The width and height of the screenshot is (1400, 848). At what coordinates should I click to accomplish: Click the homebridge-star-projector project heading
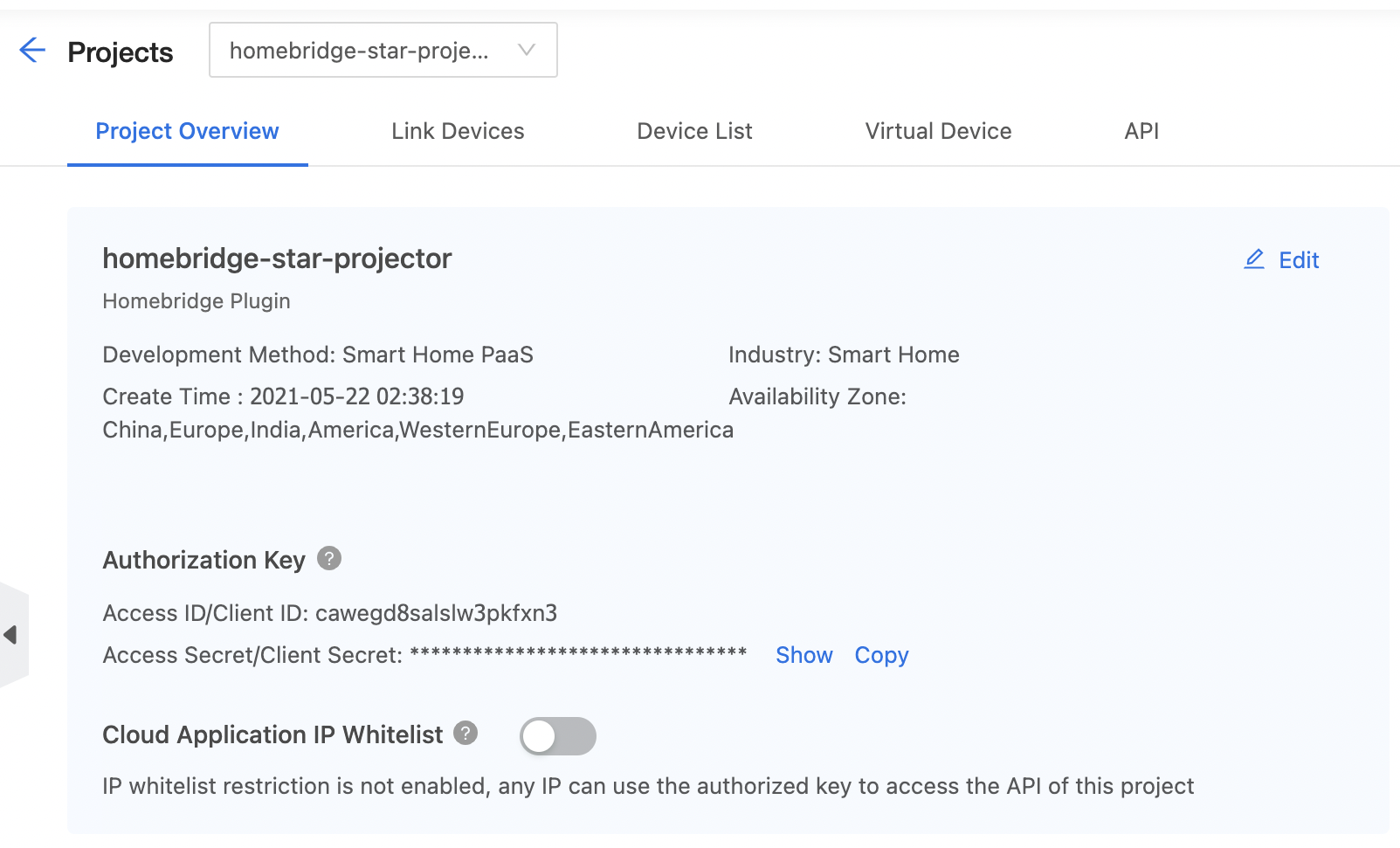point(277,259)
